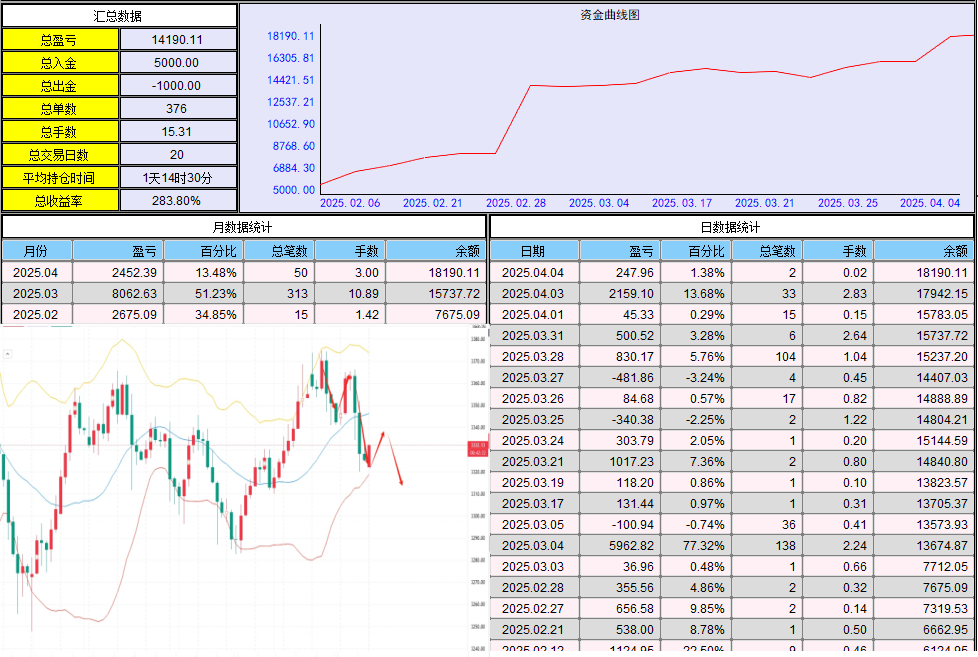Click the 77.32% percentage cell
Screen dimensions: 978x657
point(696,545)
